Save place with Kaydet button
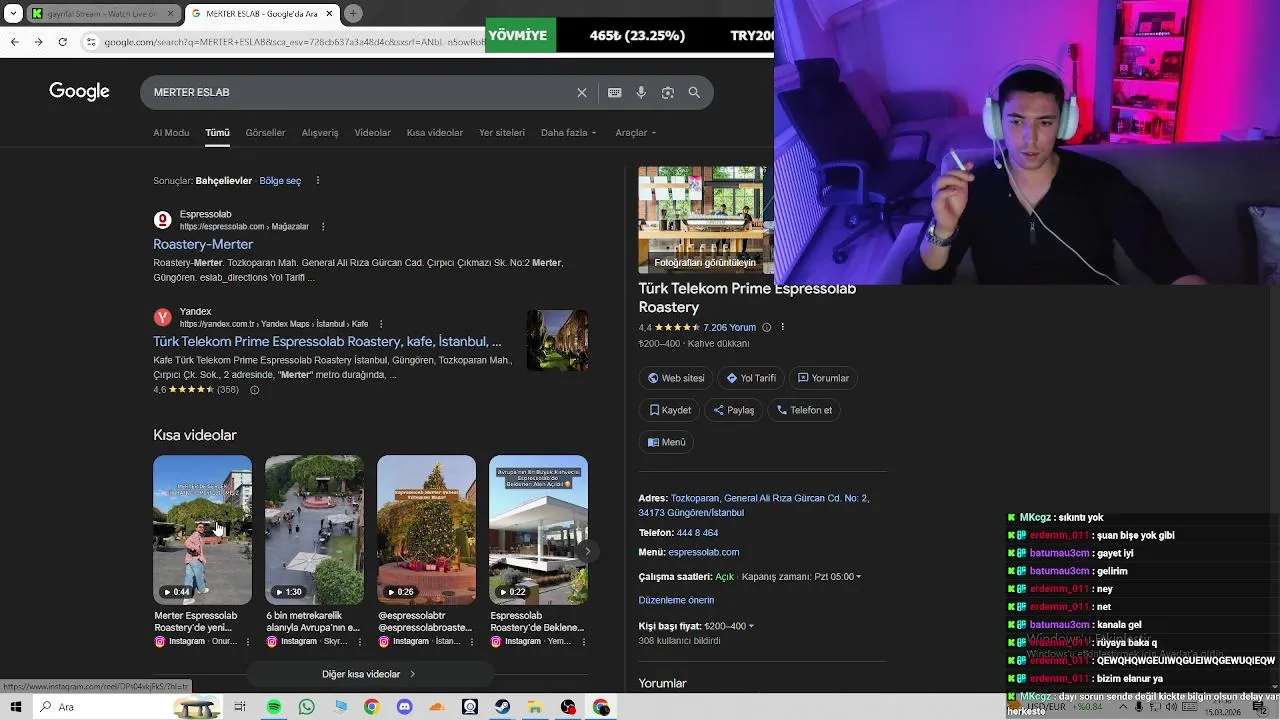This screenshot has height=720, width=1280. [x=670, y=410]
